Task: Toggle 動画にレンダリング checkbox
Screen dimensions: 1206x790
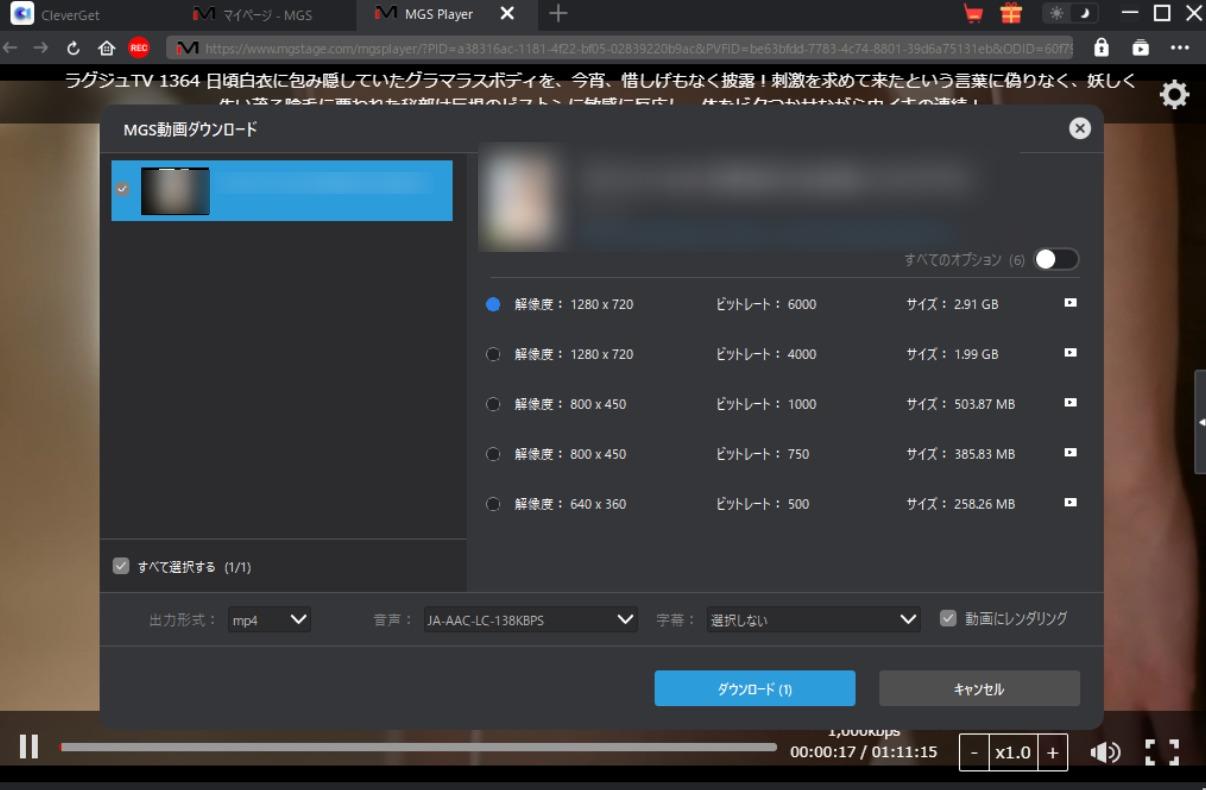Action: pyautogui.click(x=948, y=618)
